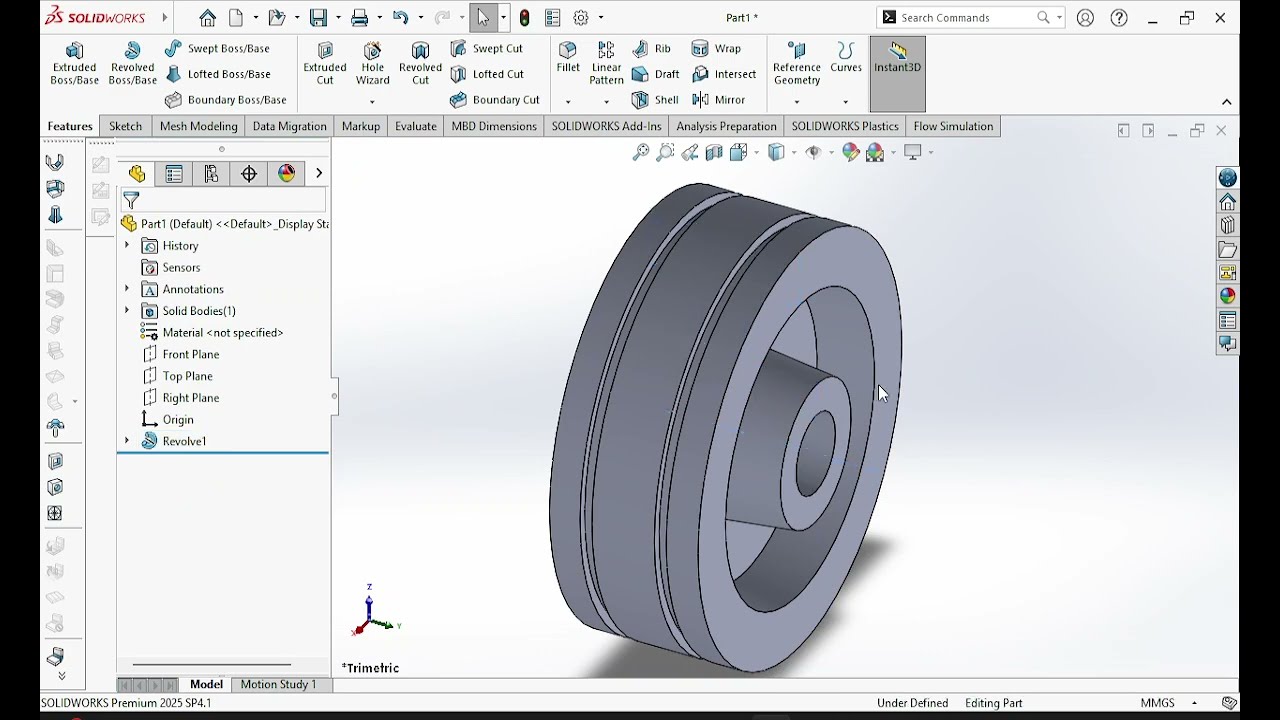
Task: Open the DimXpertManager tab icon
Action: [249, 174]
